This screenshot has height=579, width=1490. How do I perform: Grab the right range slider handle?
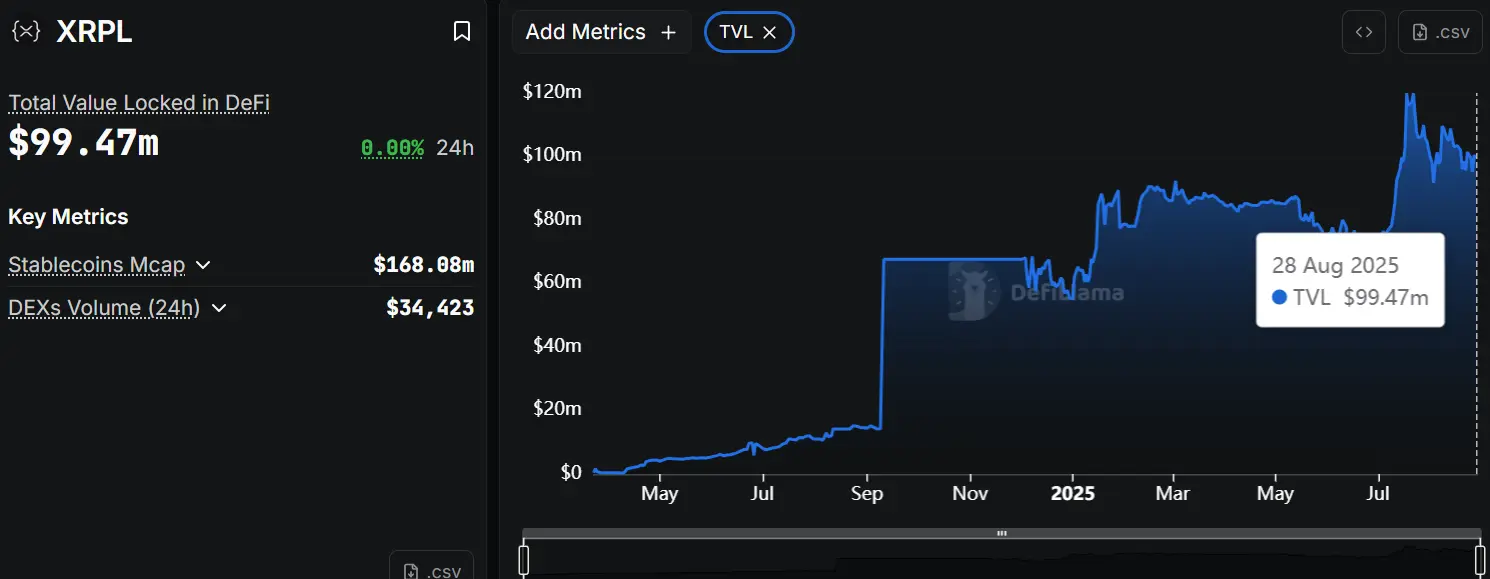point(1480,559)
